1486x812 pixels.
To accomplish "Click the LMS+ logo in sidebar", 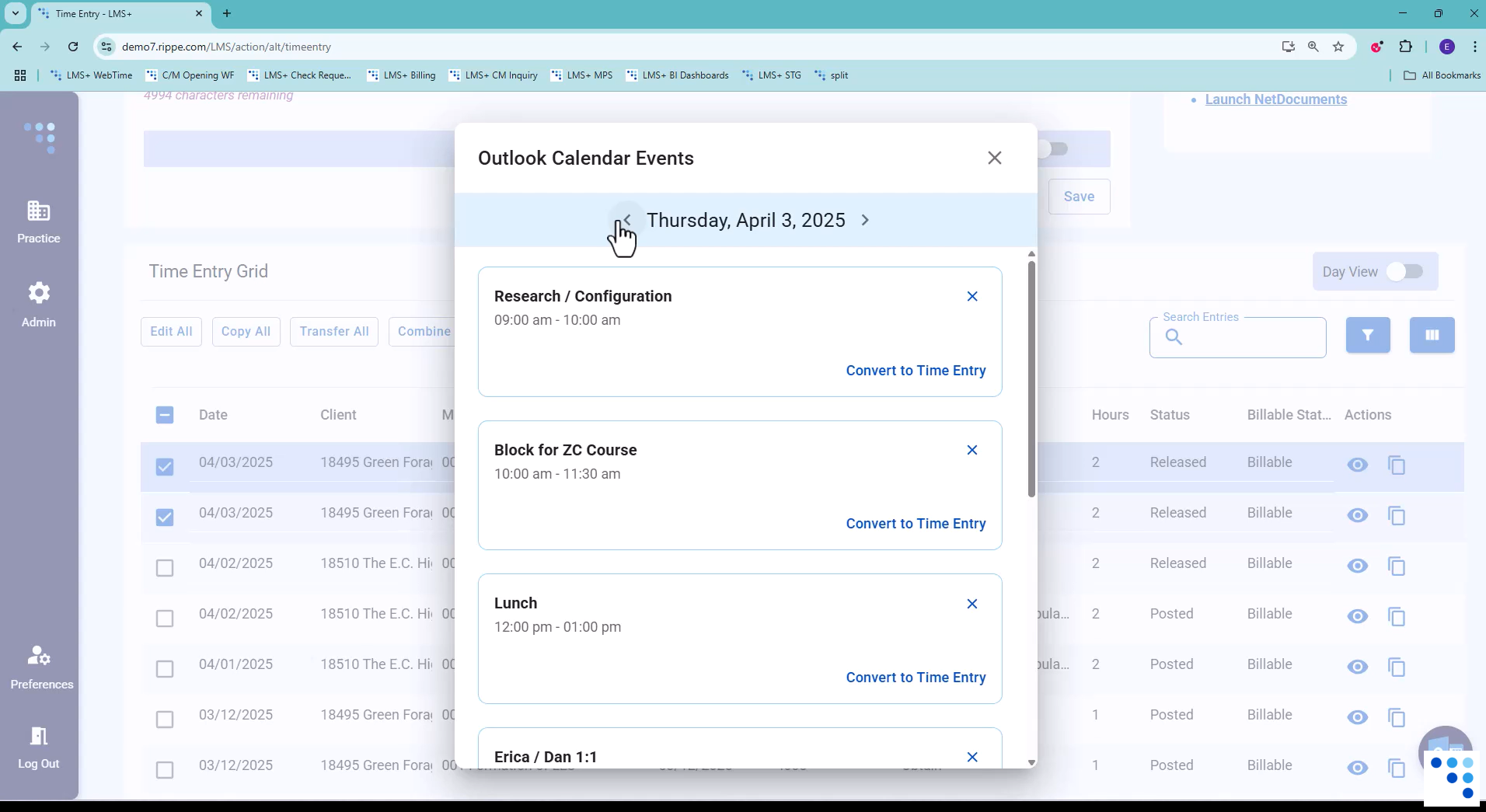I will 40,138.
